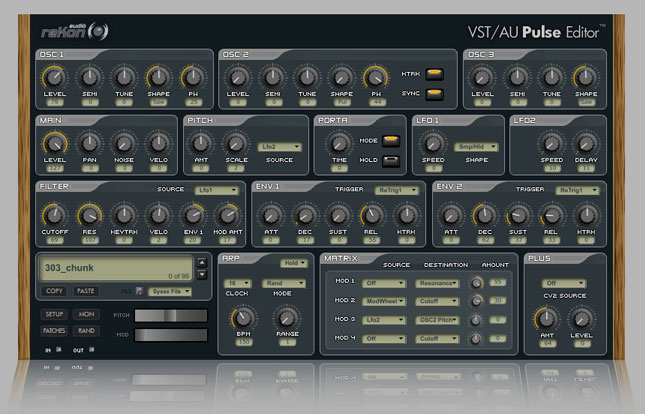Click the MAIN PAN knob
Image resolution: width=645 pixels, height=414 pixels.
tap(89, 143)
